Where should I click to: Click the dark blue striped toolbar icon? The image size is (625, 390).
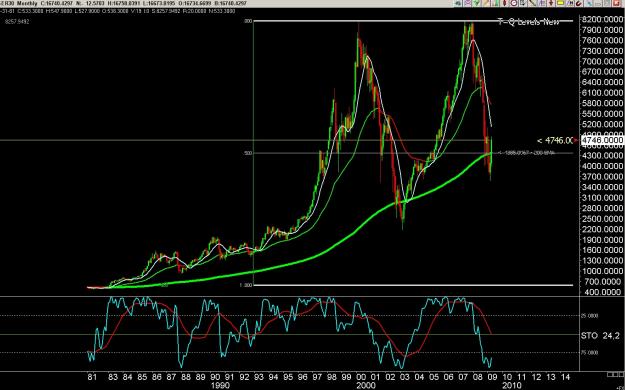pos(570,3)
